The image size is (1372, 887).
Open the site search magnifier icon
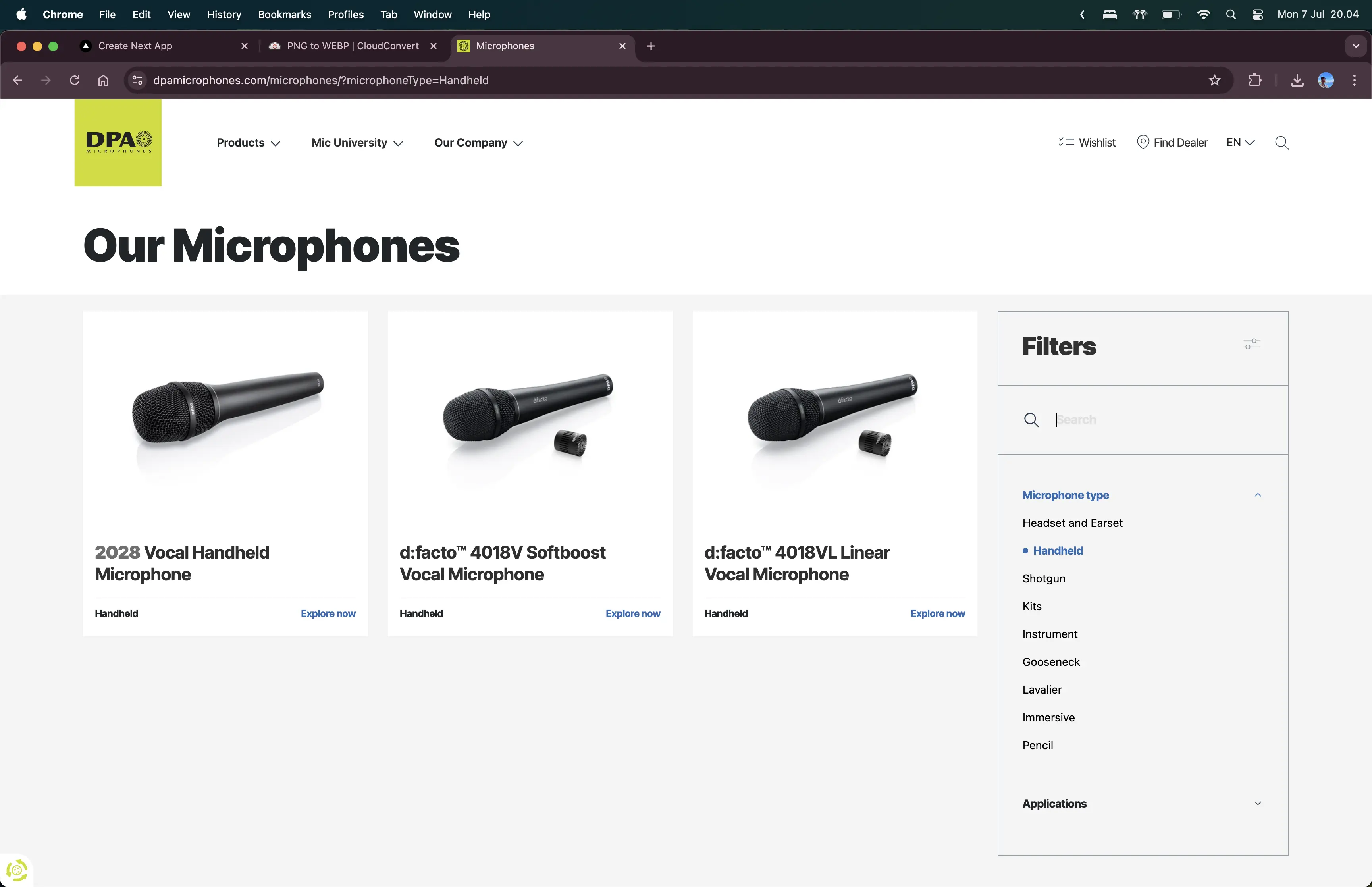[1281, 143]
